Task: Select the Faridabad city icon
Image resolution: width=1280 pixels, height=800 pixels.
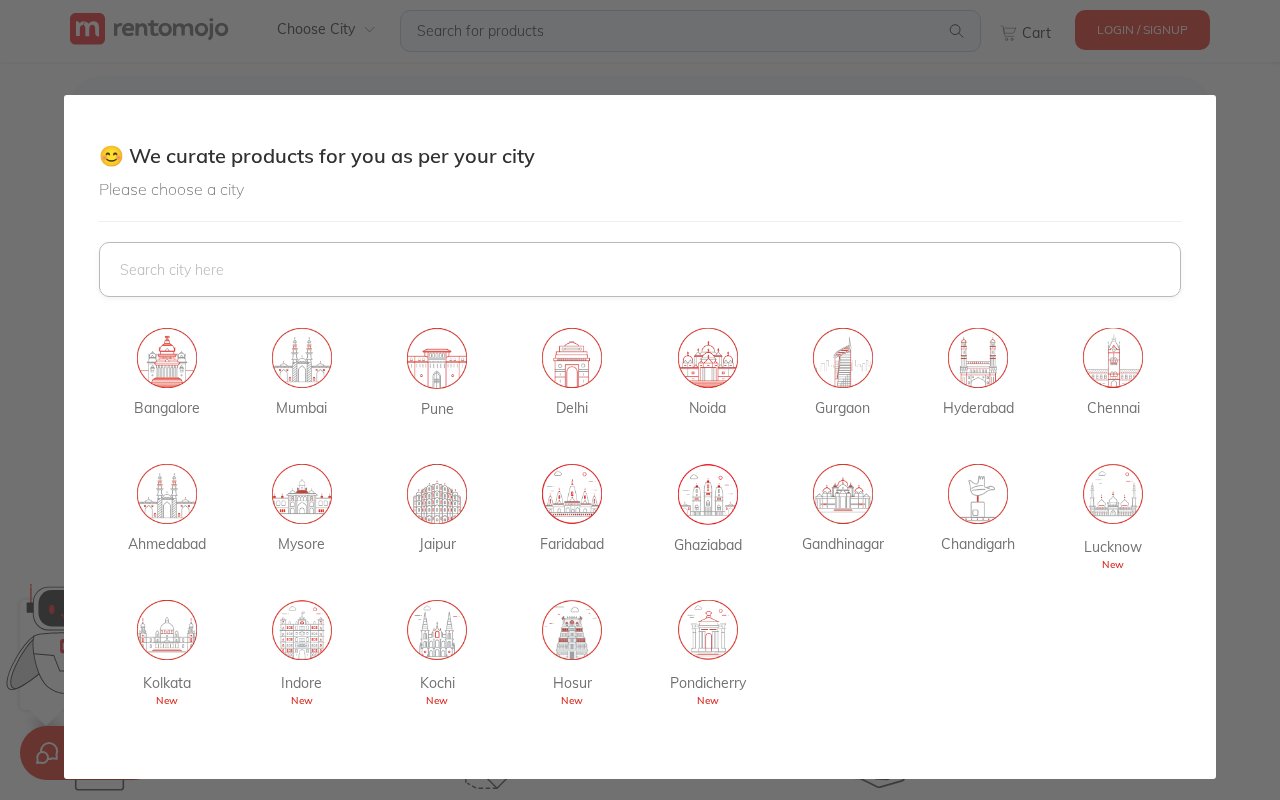Action: click(x=572, y=494)
